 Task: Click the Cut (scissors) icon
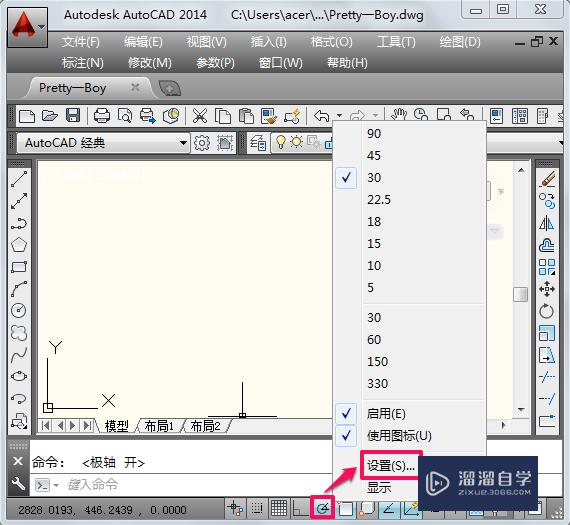point(200,116)
